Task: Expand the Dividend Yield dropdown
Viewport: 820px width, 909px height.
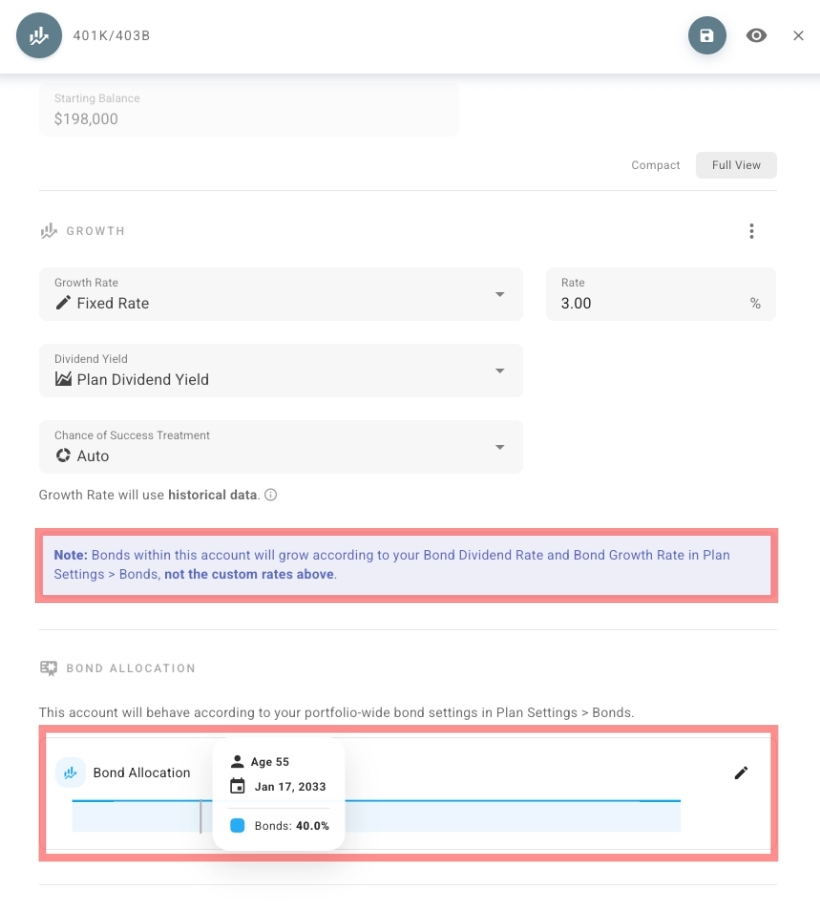Action: click(280, 370)
